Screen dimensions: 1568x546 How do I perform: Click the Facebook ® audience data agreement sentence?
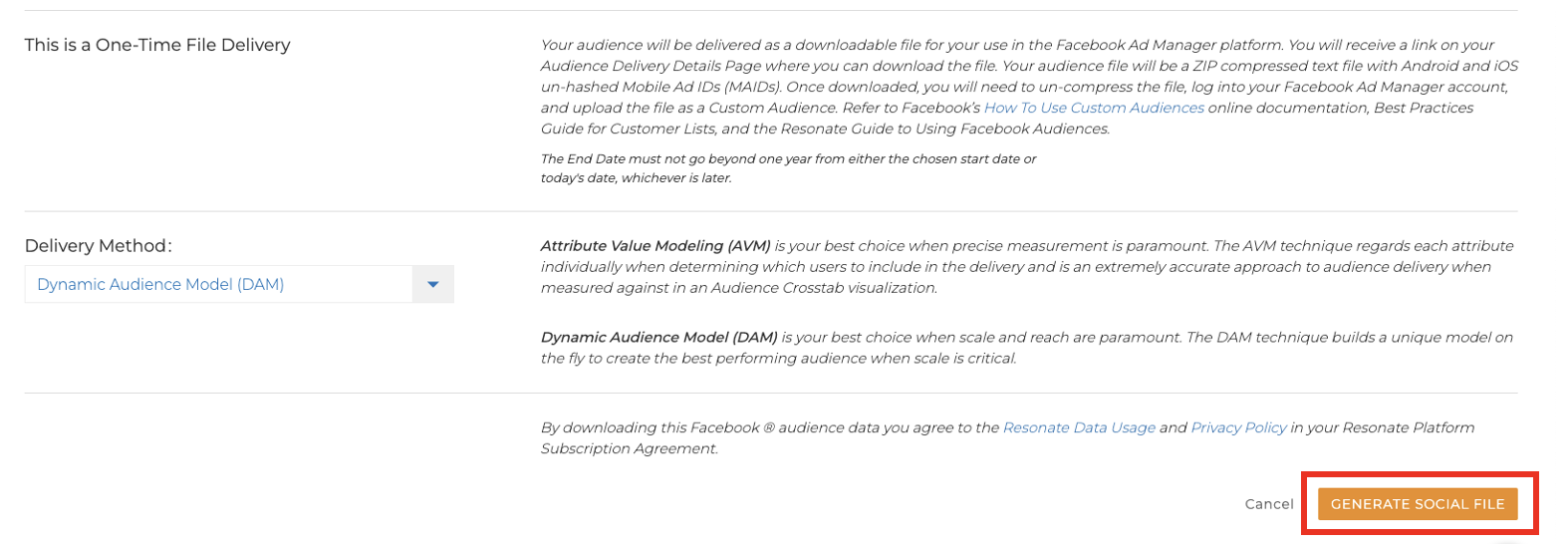click(1007, 437)
